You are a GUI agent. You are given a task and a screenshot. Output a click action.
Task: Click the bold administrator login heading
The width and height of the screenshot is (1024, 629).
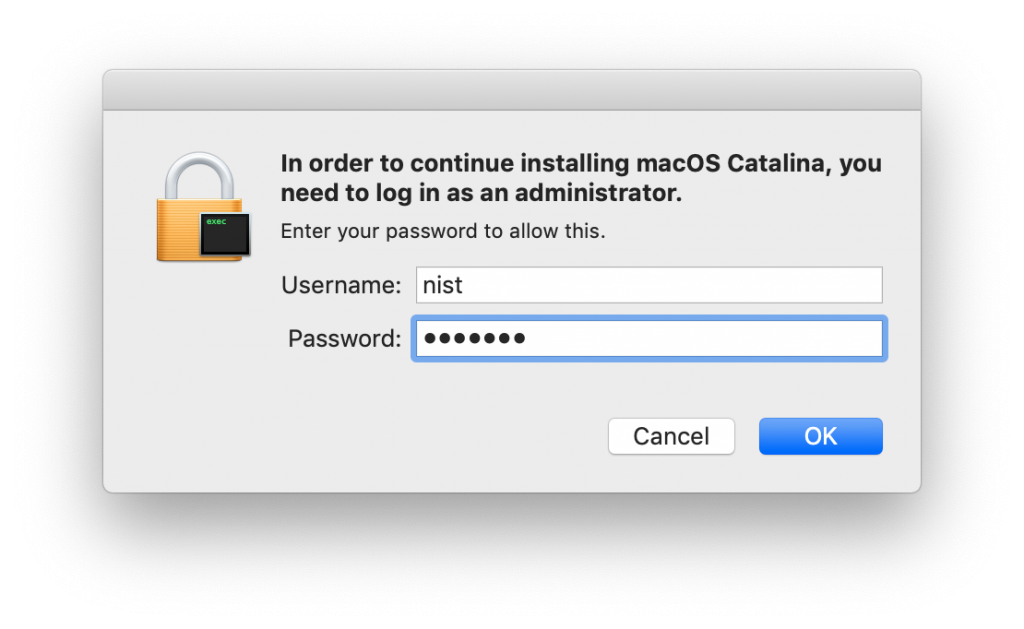pyautogui.click(x=580, y=178)
